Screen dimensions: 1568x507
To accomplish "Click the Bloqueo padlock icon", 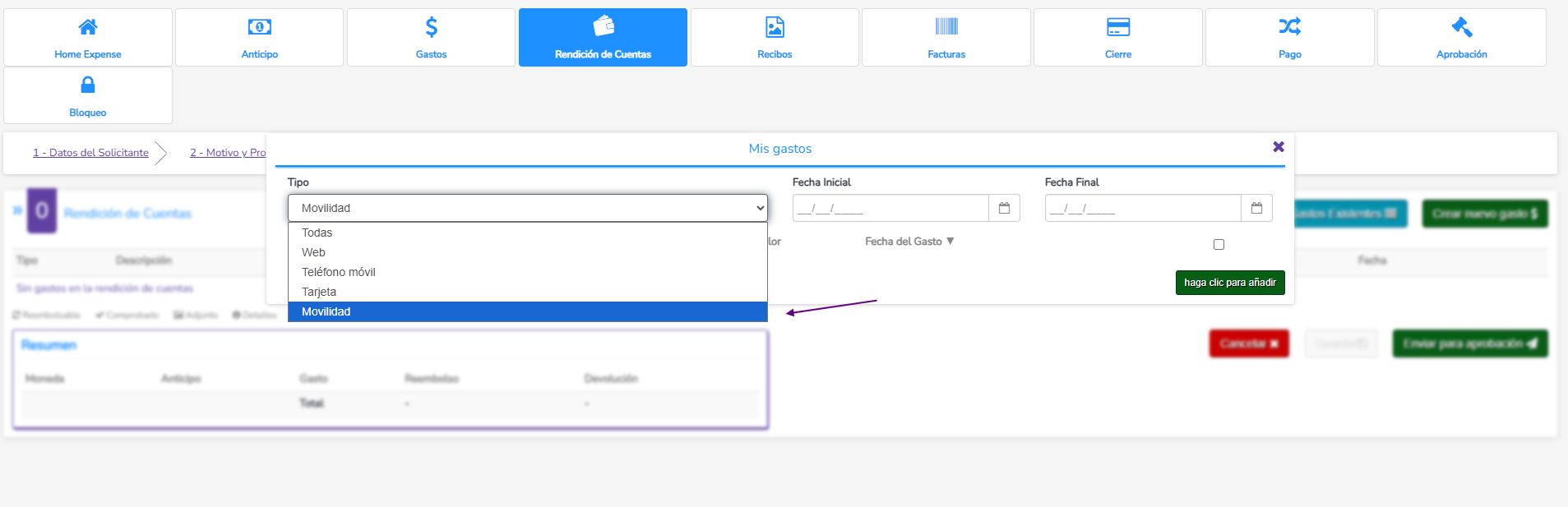I will [x=88, y=85].
